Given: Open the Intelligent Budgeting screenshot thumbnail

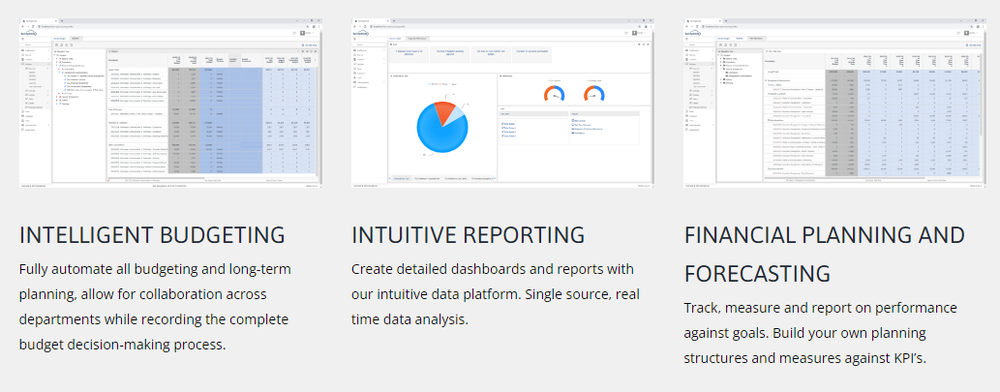Looking at the screenshot, I should [171, 103].
